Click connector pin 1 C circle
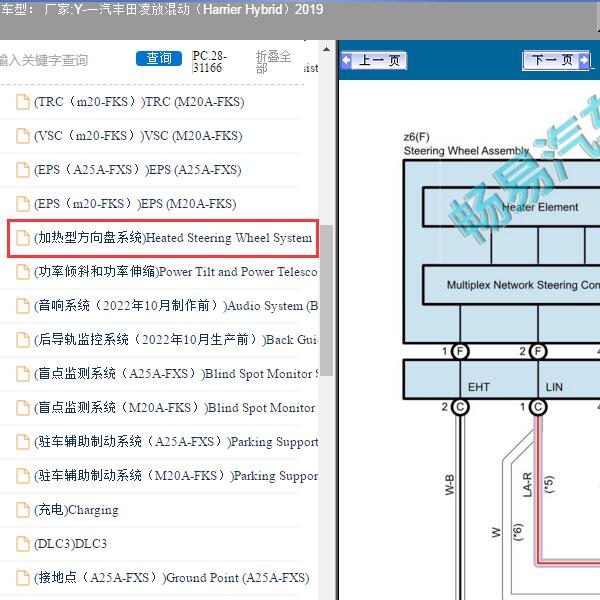The width and height of the screenshot is (600, 600). 538,407
